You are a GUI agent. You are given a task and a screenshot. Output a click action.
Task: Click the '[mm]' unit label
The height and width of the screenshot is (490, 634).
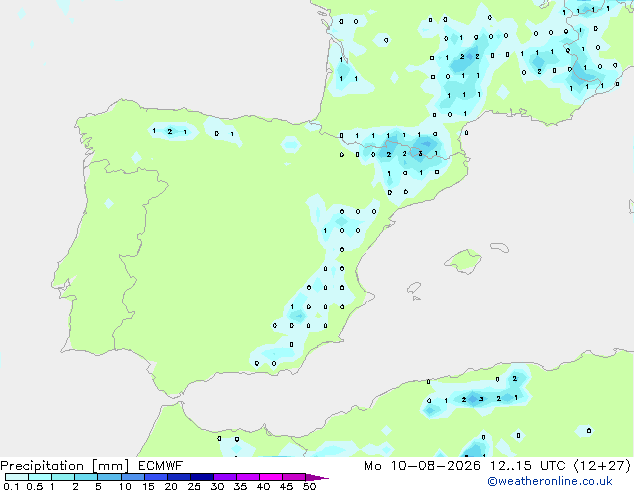coord(111,466)
